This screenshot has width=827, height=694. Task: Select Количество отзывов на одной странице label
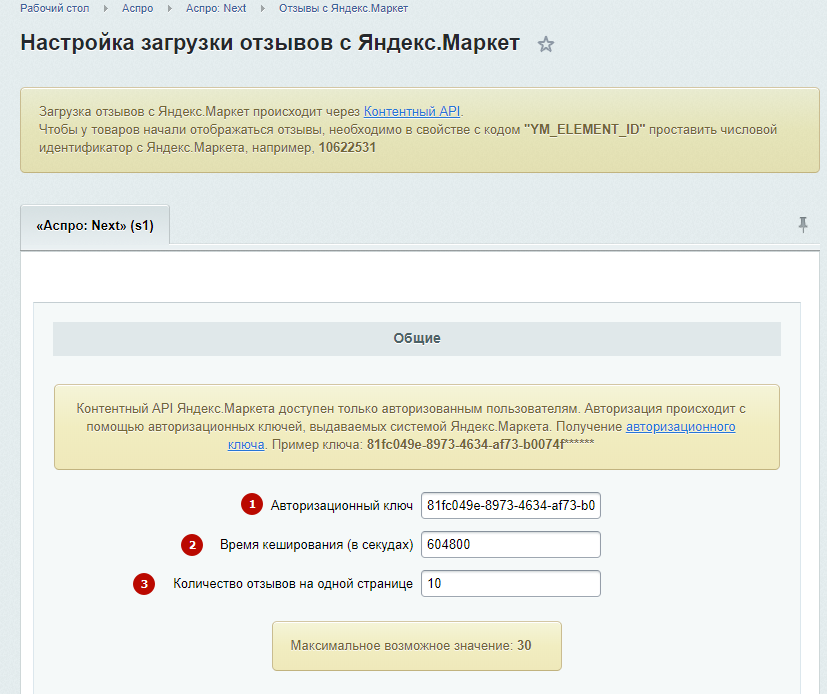pos(293,584)
